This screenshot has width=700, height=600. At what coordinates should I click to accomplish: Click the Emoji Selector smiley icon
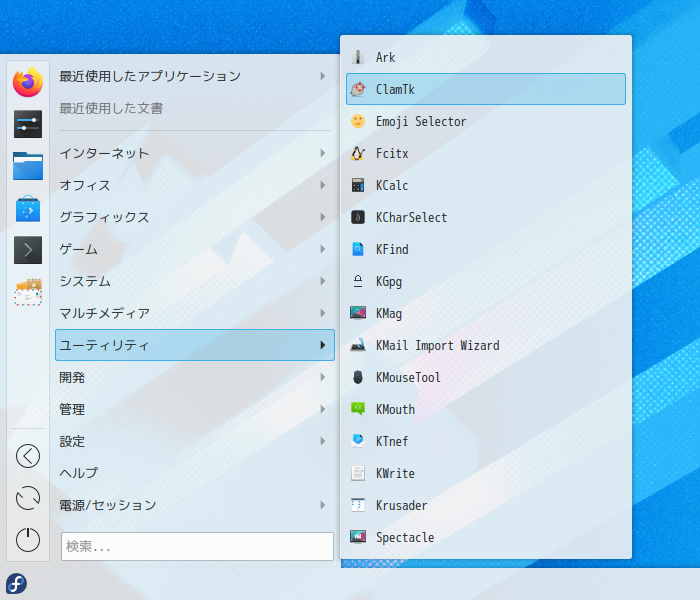coord(358,121)
